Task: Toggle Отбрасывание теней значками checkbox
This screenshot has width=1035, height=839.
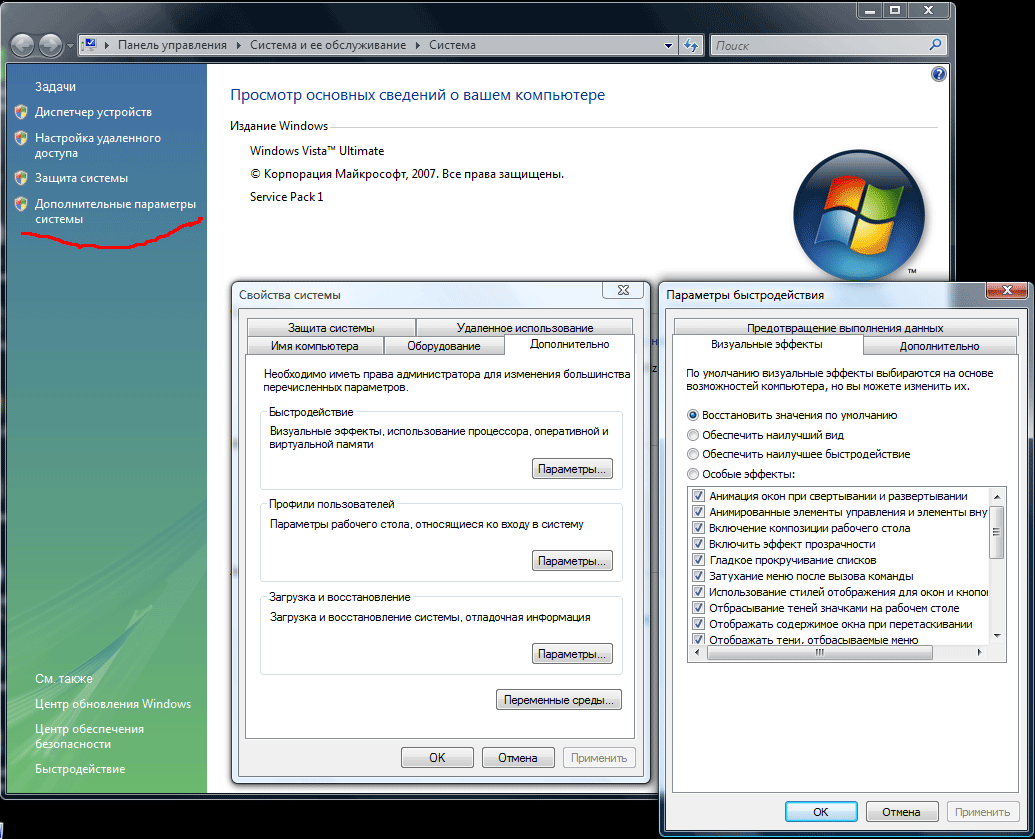Action: tap(698, 608)
